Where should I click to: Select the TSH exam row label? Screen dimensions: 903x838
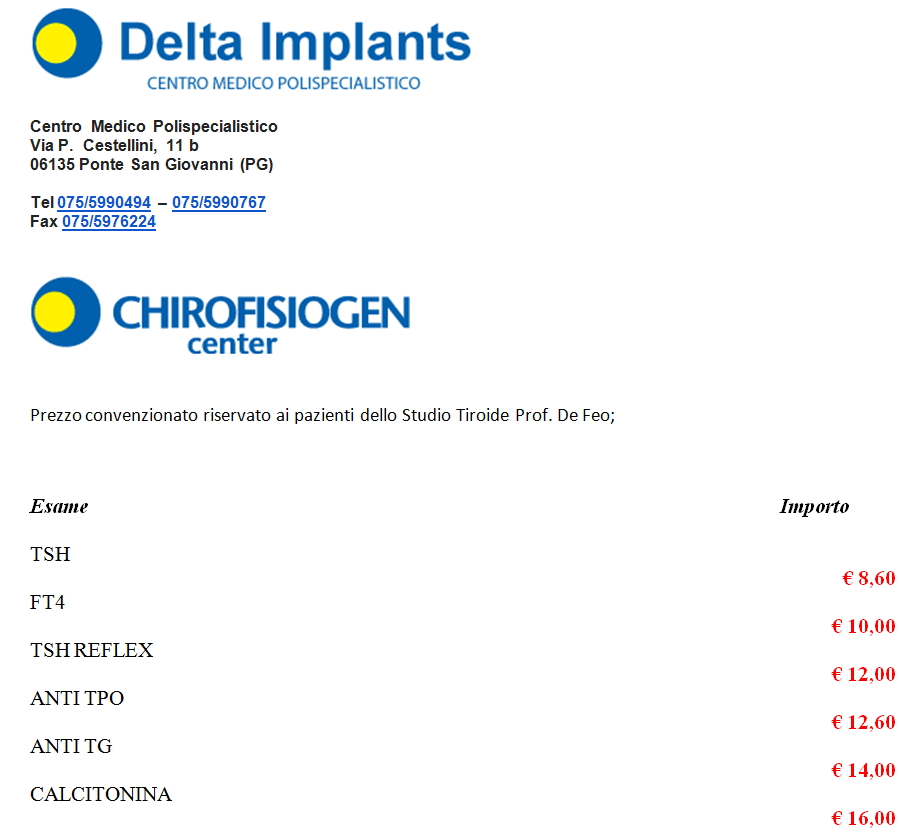coord(50,554)
